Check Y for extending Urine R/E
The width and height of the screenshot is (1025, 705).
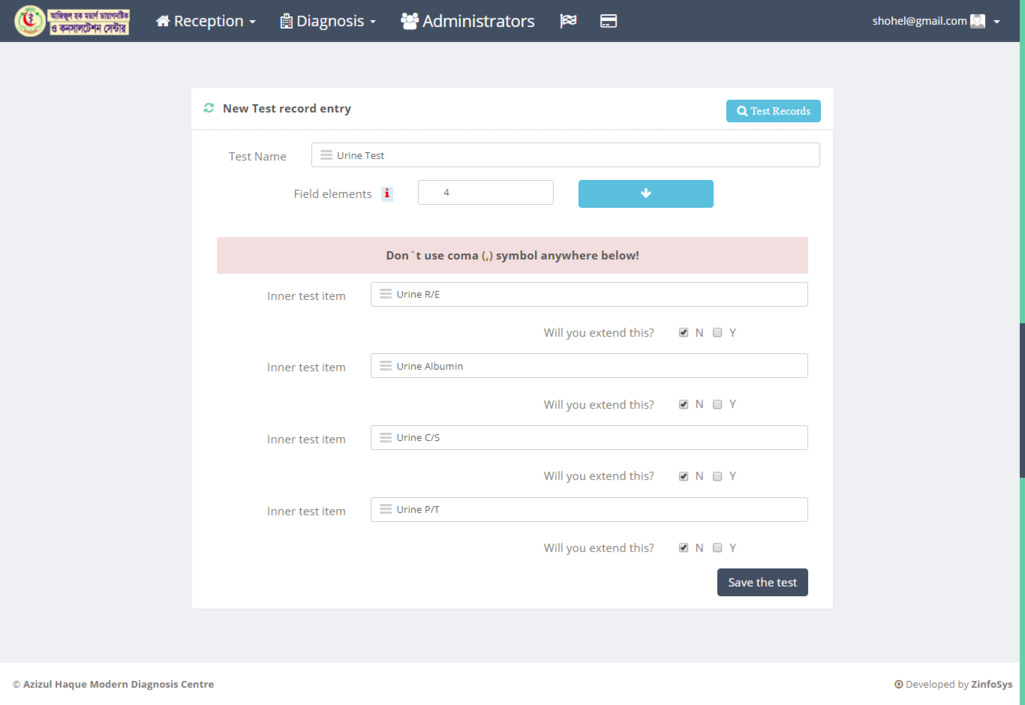click(717, 333)
